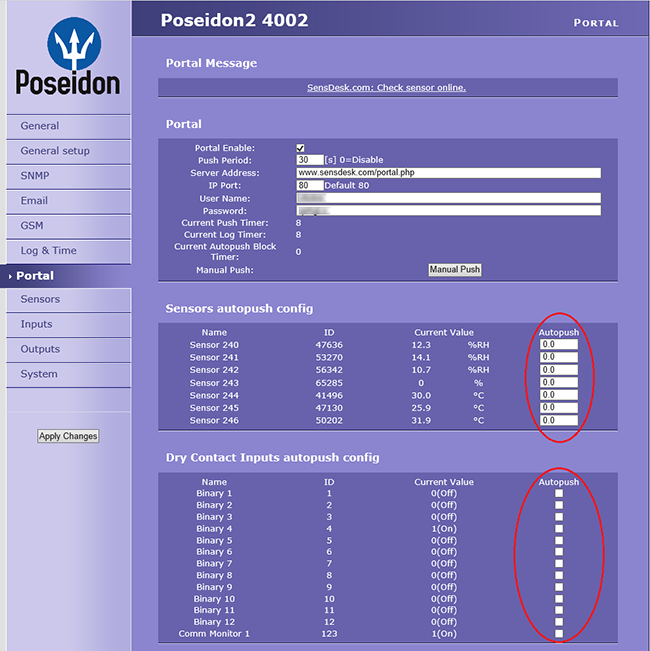Click the Poseidon trident logo
This screenshot has height=651, width=650.
[x=68, y=47]
